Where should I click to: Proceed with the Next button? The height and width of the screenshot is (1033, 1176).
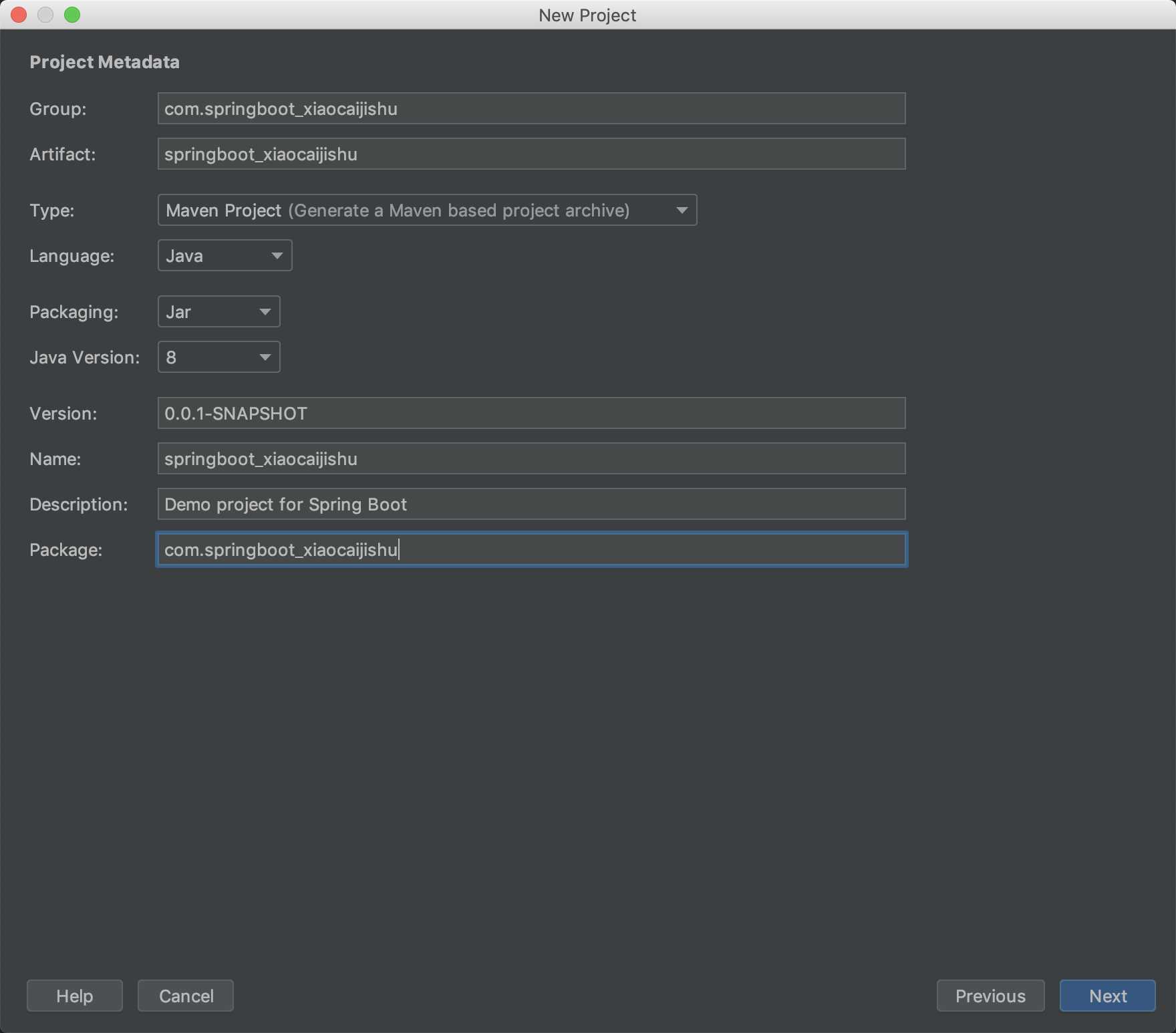click(x=1108, y=996)
